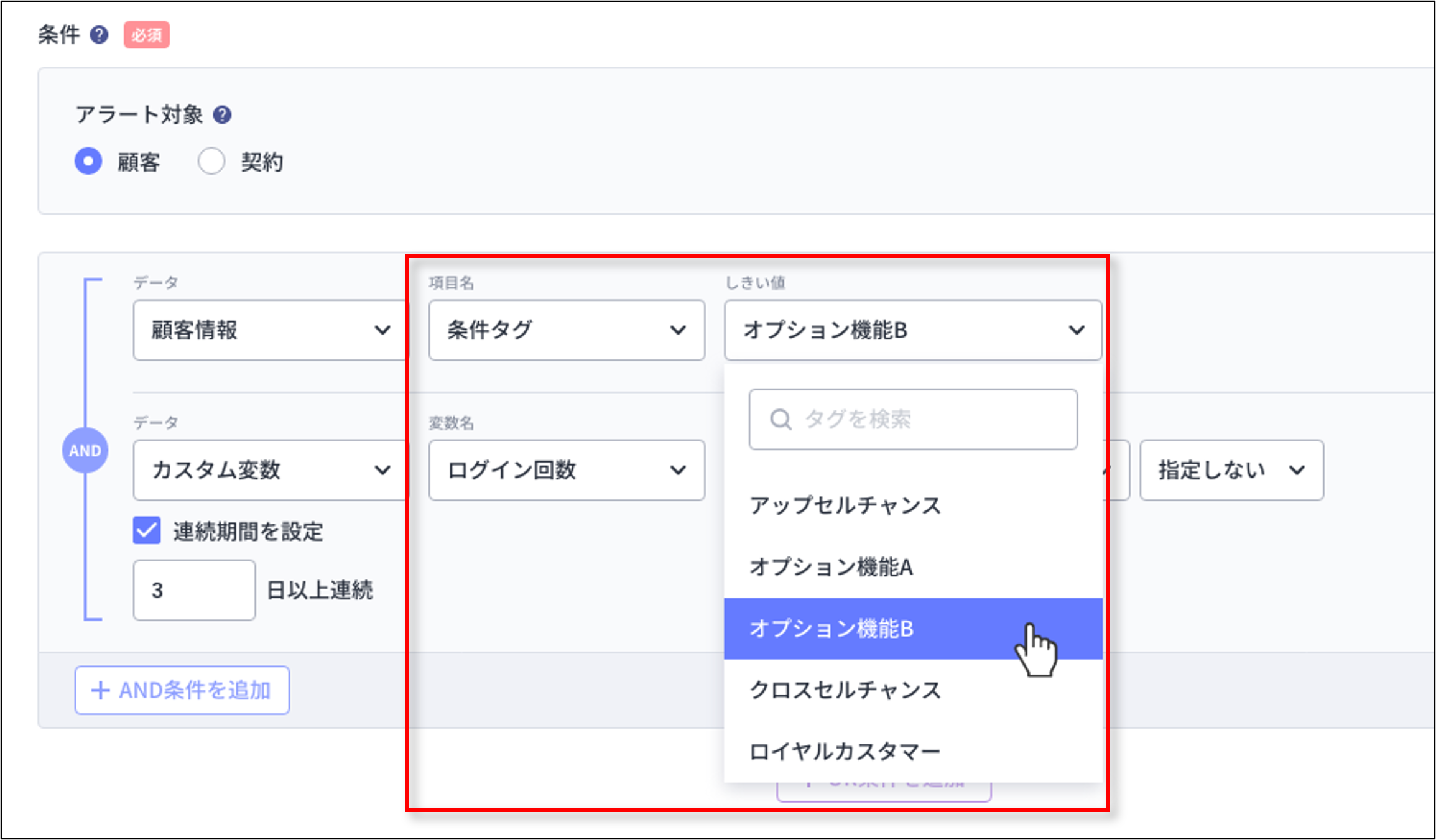Click the 必須 required badge
Image resolution: width=1436 pixels, height=840 pixels.
146,35
